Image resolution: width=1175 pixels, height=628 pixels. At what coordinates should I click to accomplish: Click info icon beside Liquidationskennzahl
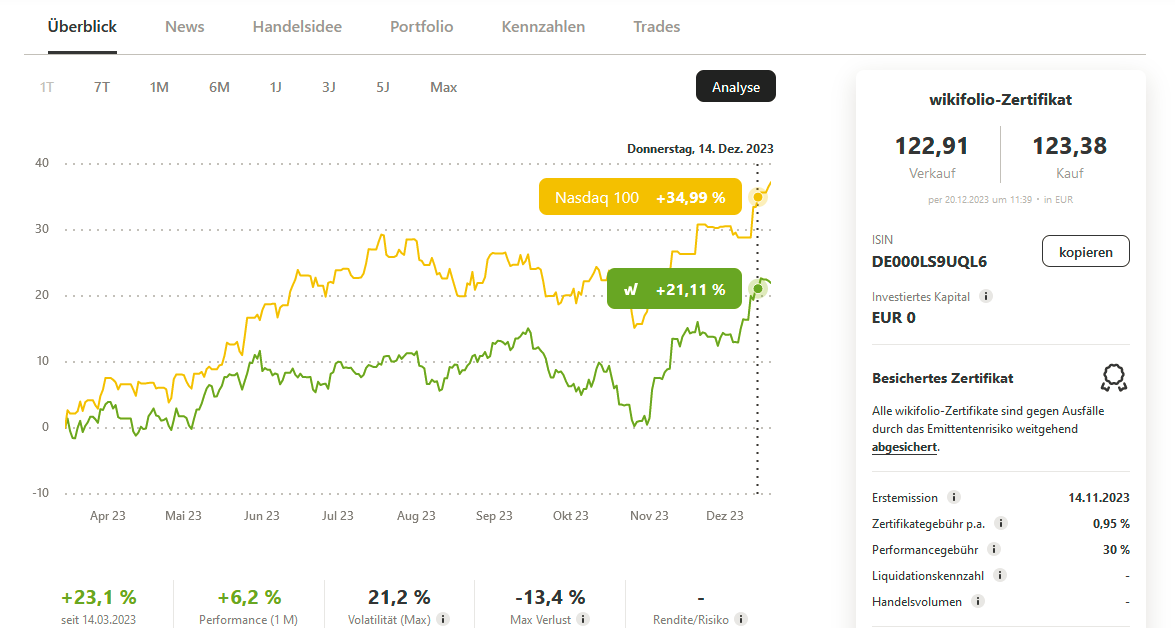tap(1000, 575)
